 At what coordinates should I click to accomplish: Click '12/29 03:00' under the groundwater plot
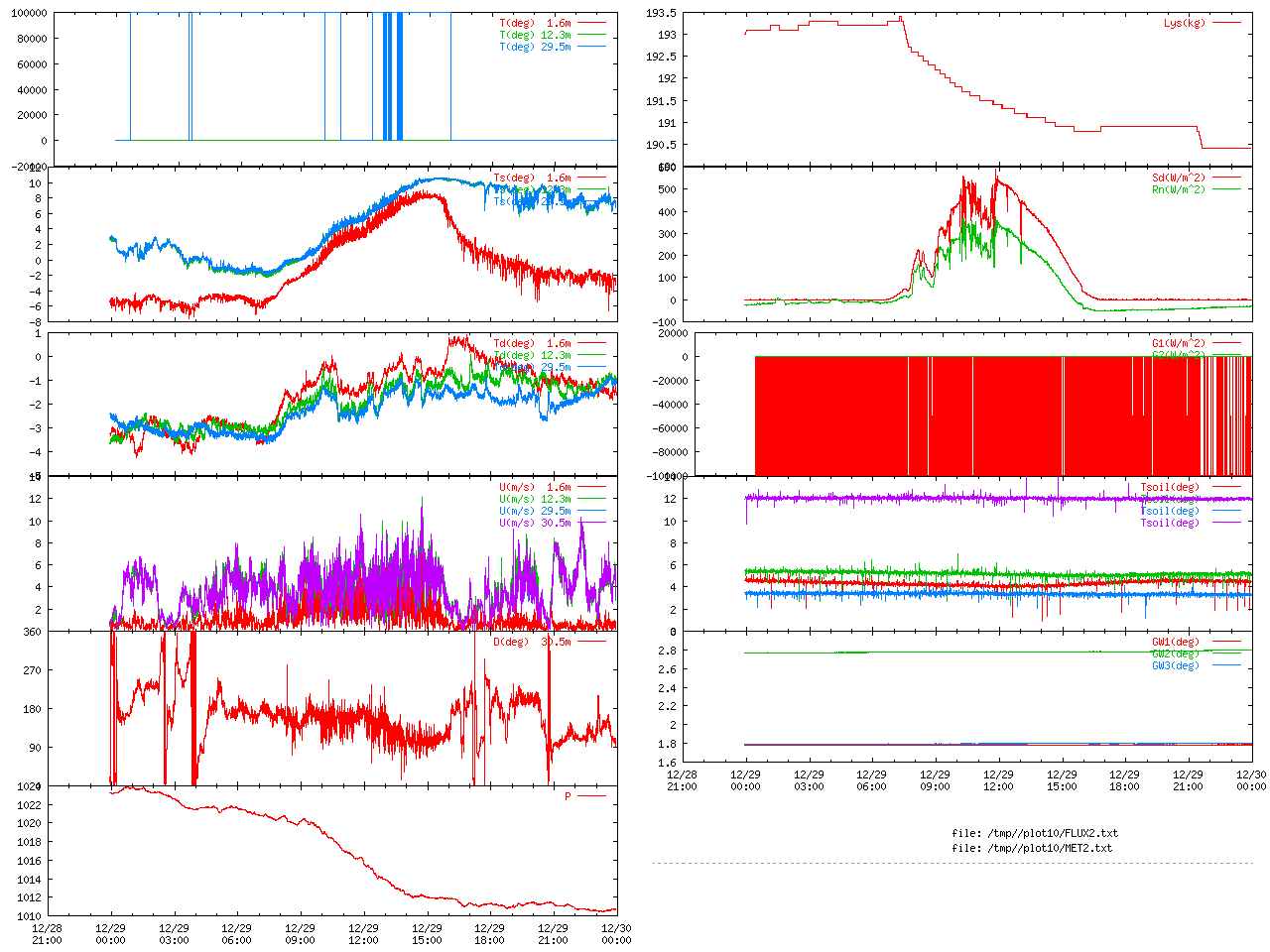pyautogui.click(x=809, y=780)
